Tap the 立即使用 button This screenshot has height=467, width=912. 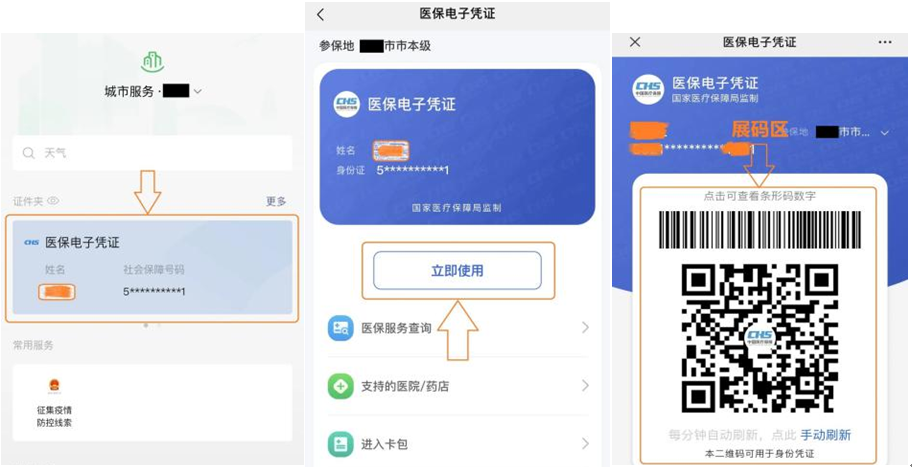point(457,270)
